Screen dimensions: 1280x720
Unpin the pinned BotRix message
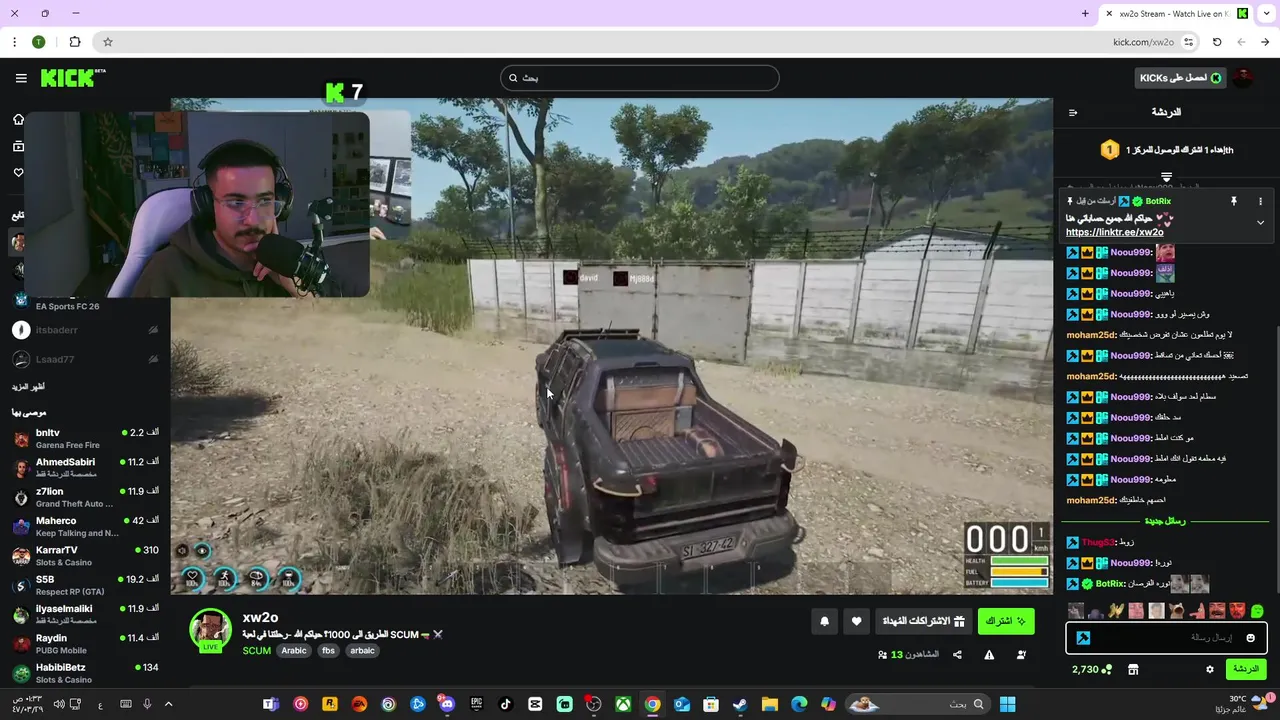click(1234, 201)
